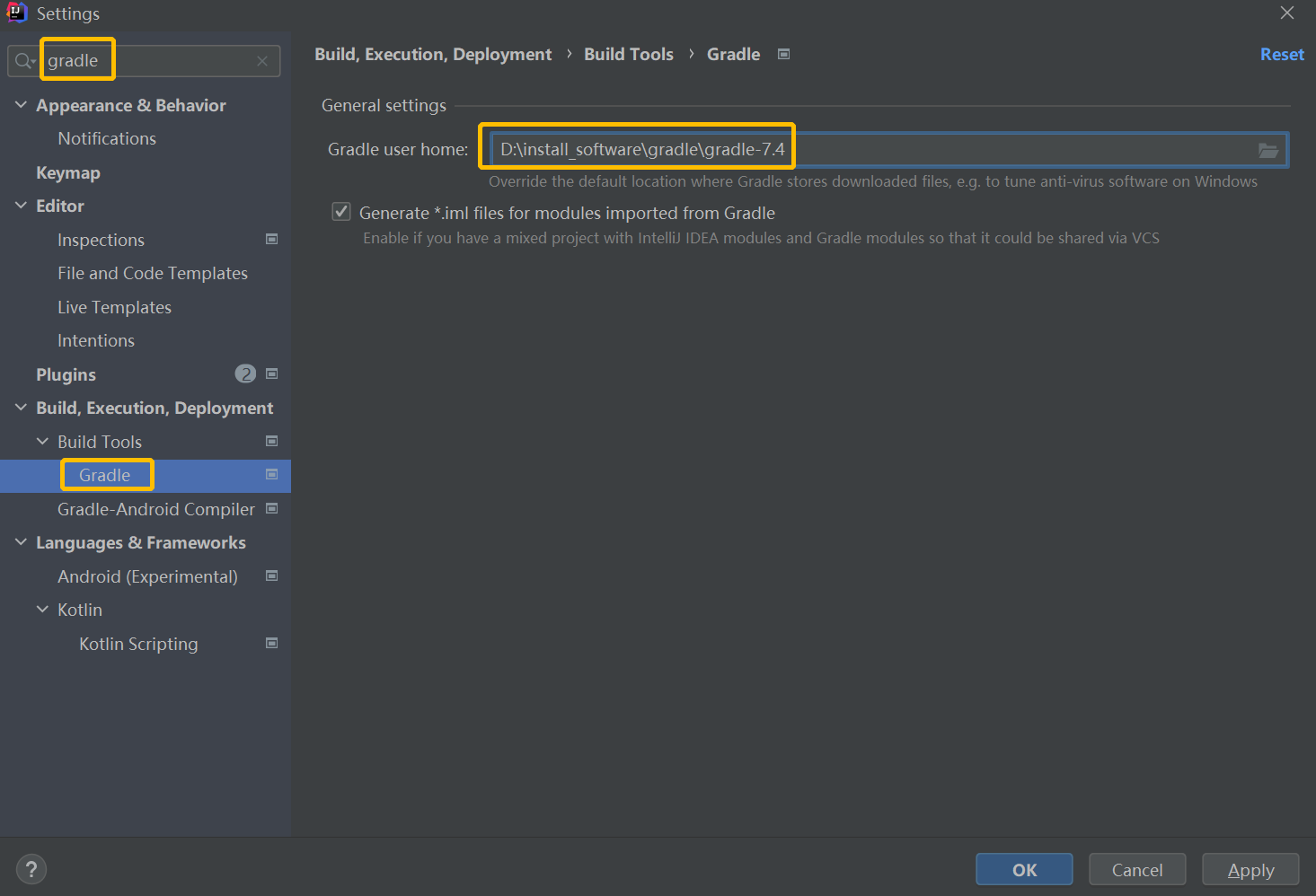Click the project icon beside Gradle-Android Compiler
The width and height of the screenshot is (1316, 896).
click(x=272, y=508)
